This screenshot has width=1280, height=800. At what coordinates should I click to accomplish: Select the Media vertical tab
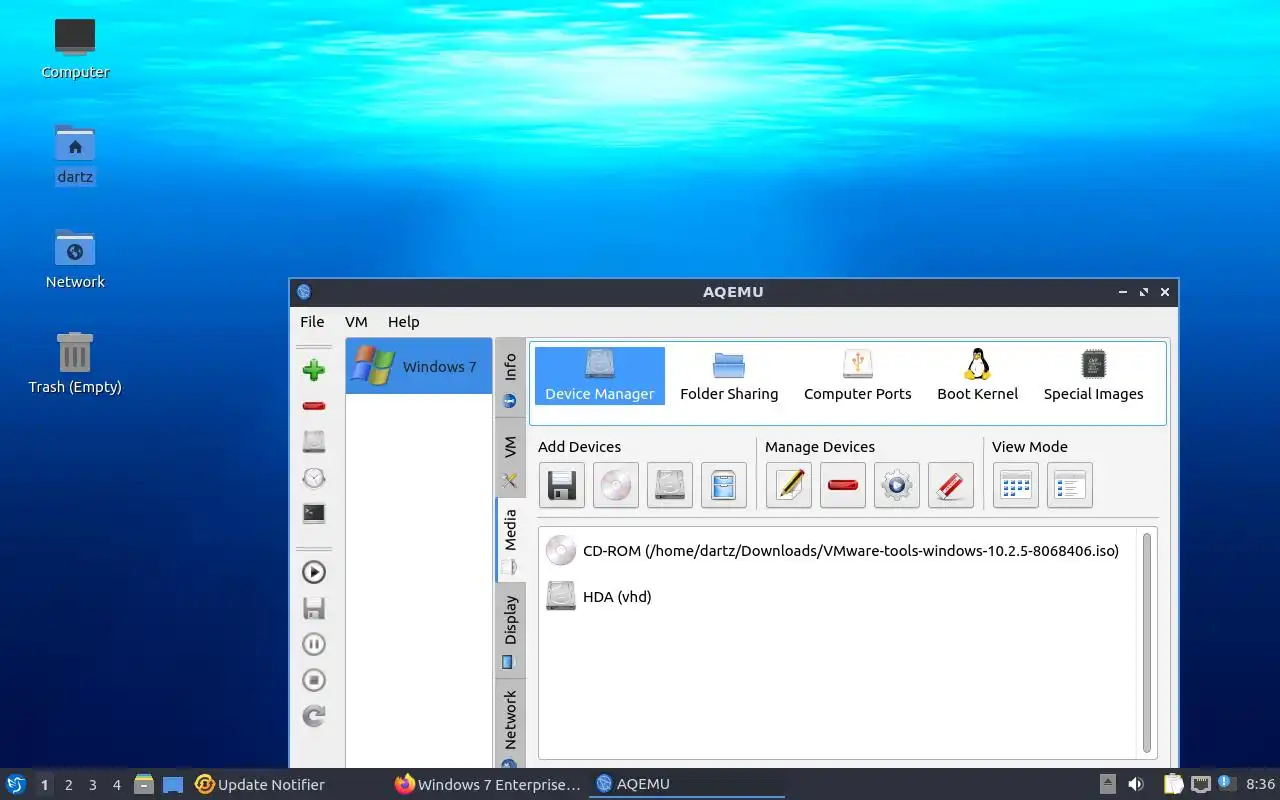[510, 541]
